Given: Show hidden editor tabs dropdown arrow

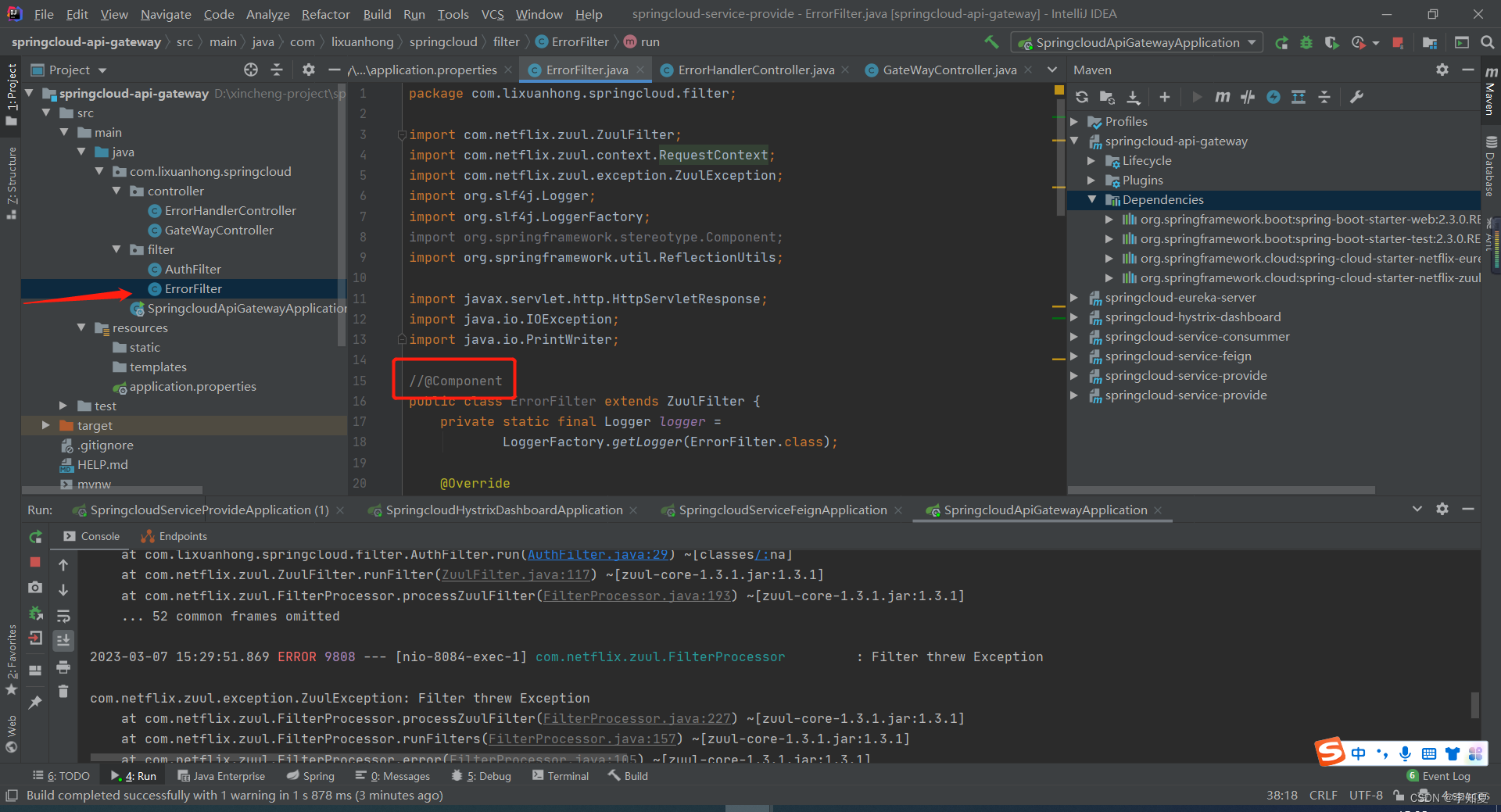Looking at the screenshot, I should click(1052, 70).
